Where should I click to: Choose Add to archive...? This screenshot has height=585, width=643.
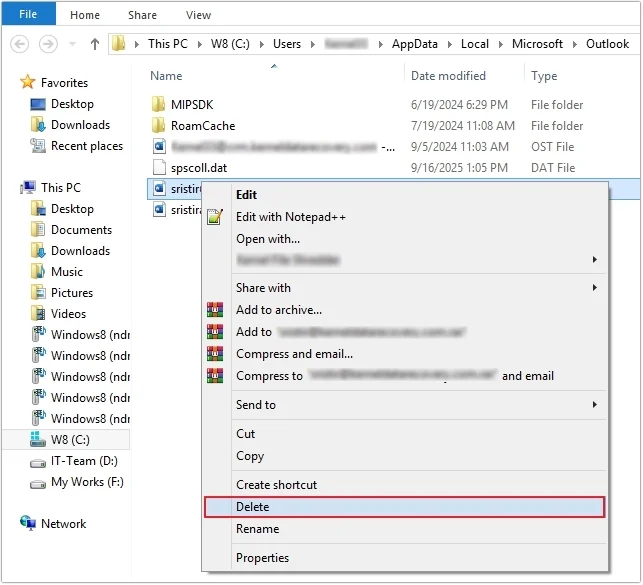(x=279, y=310)
